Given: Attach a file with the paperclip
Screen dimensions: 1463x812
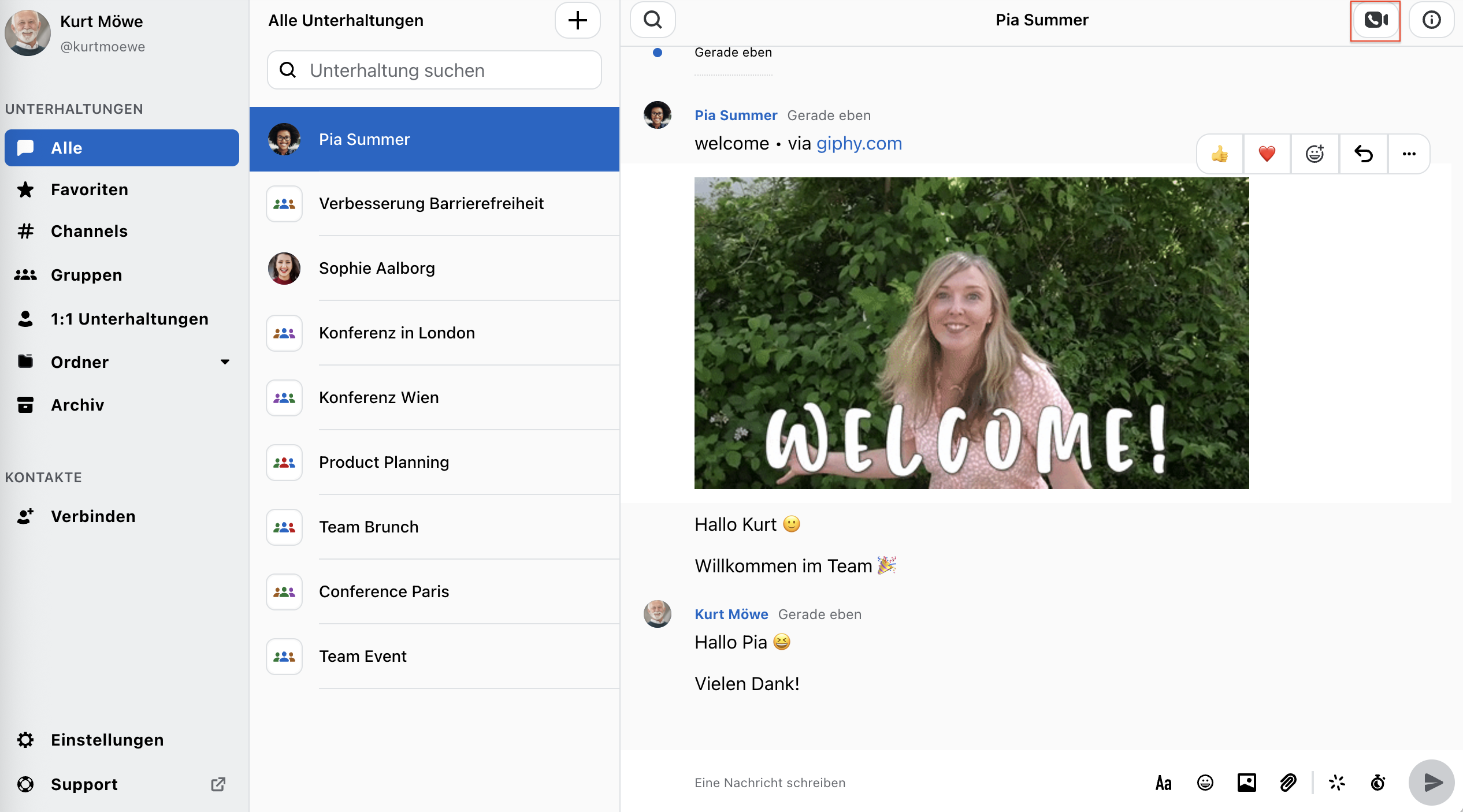Looking at the screenshot, I should tap(1289, 783).
